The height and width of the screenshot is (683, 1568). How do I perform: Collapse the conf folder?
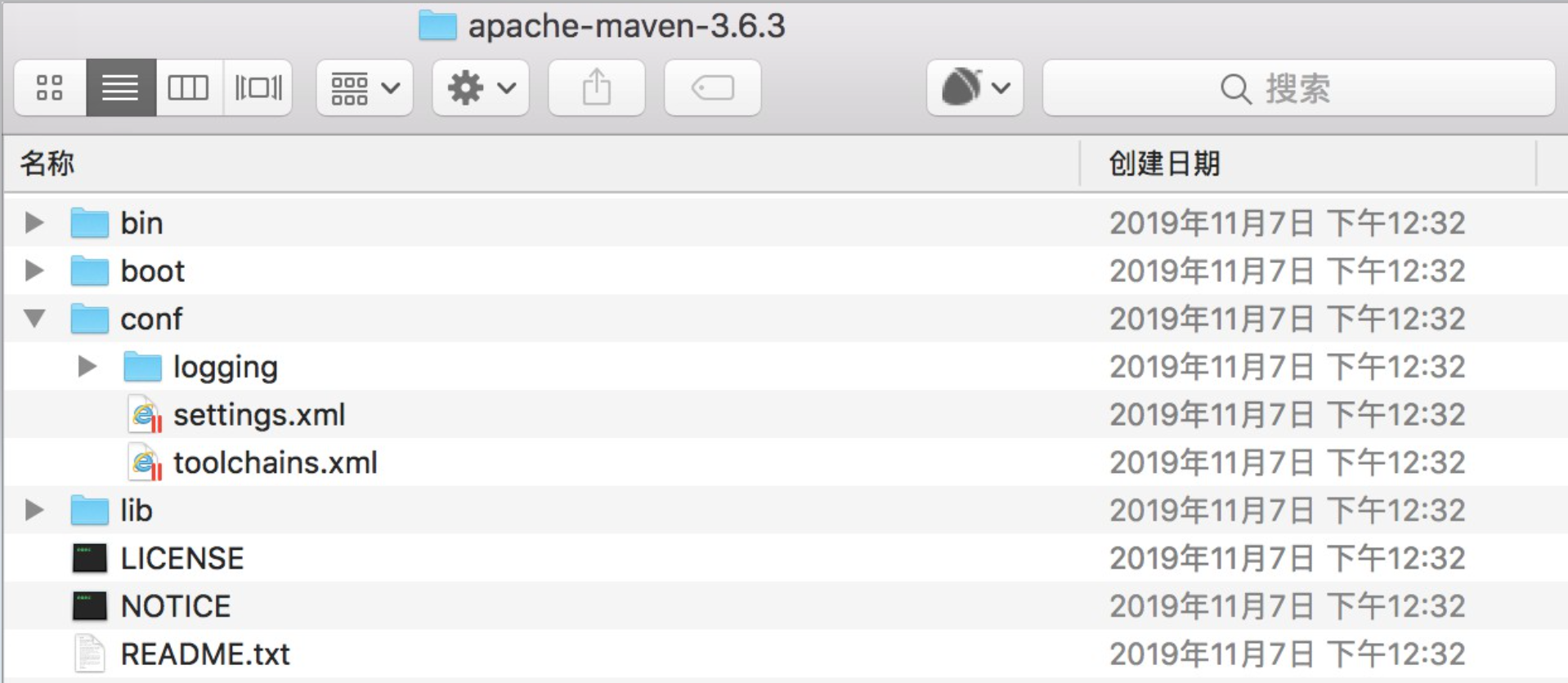[34, 318]
